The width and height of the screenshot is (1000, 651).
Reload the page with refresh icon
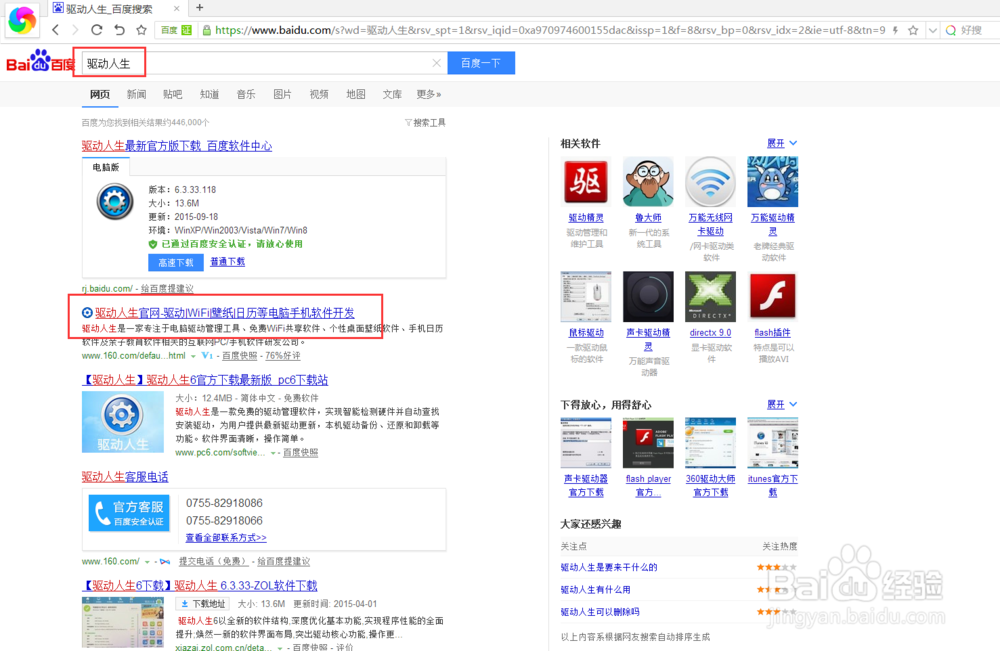click(x=97, y=29)
